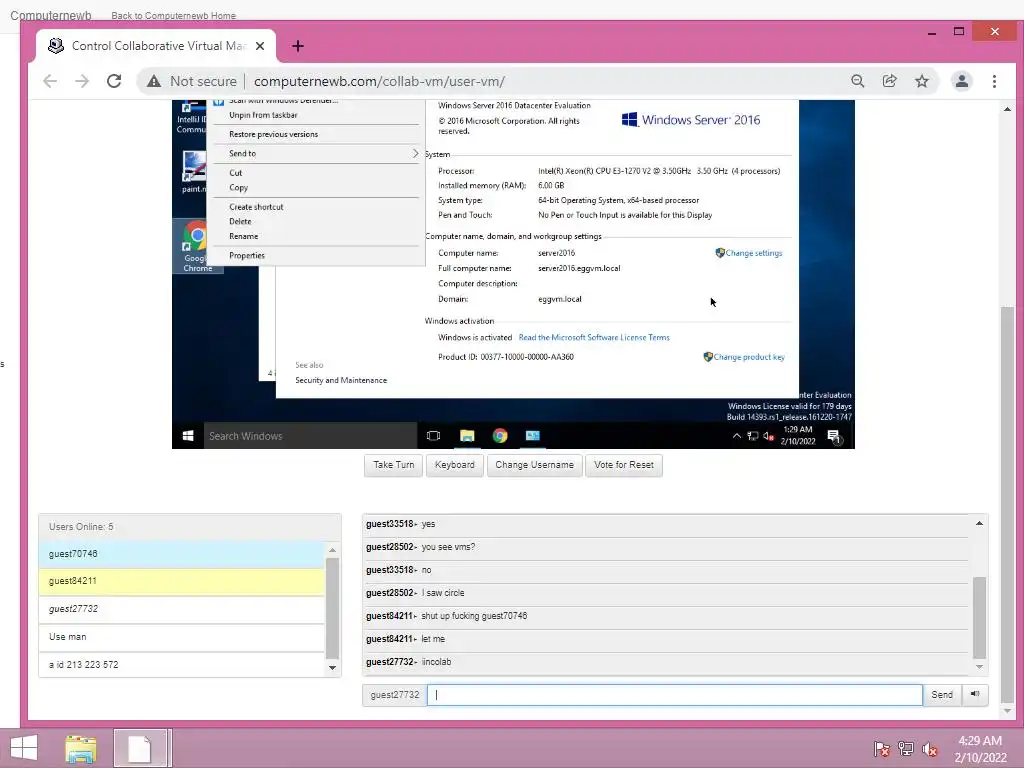Open File Explorer in VM taskbar

click(x=467, y=436)
